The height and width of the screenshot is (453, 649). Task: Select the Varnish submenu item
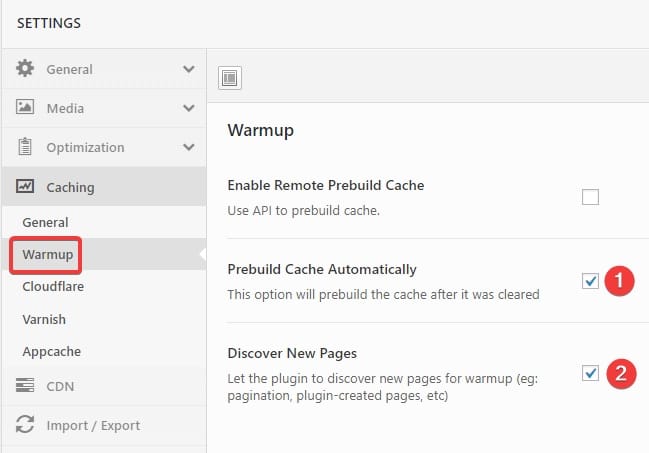[45, 319]
